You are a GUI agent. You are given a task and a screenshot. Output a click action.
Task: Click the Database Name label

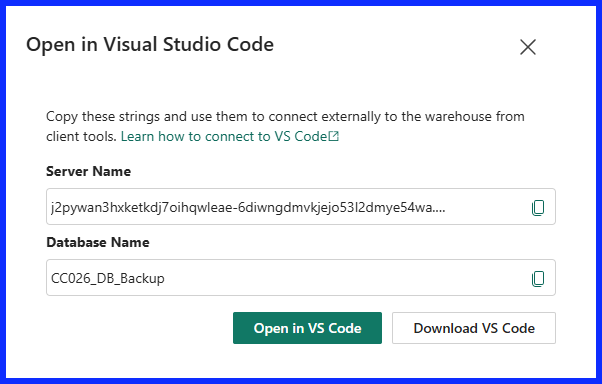(x=98, y=242)
